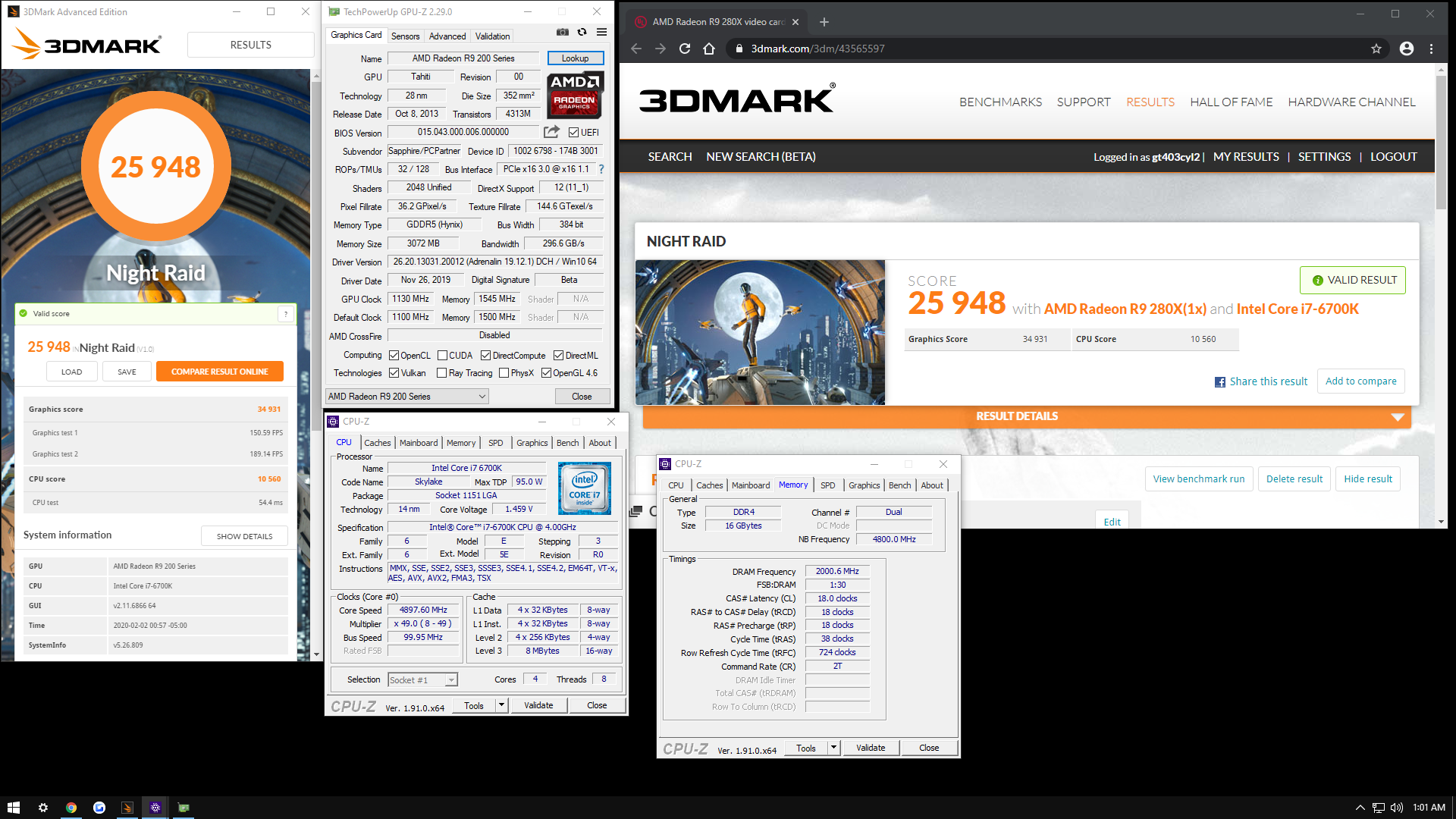
Task: Open My Results link
Action: pos(1246,157)
